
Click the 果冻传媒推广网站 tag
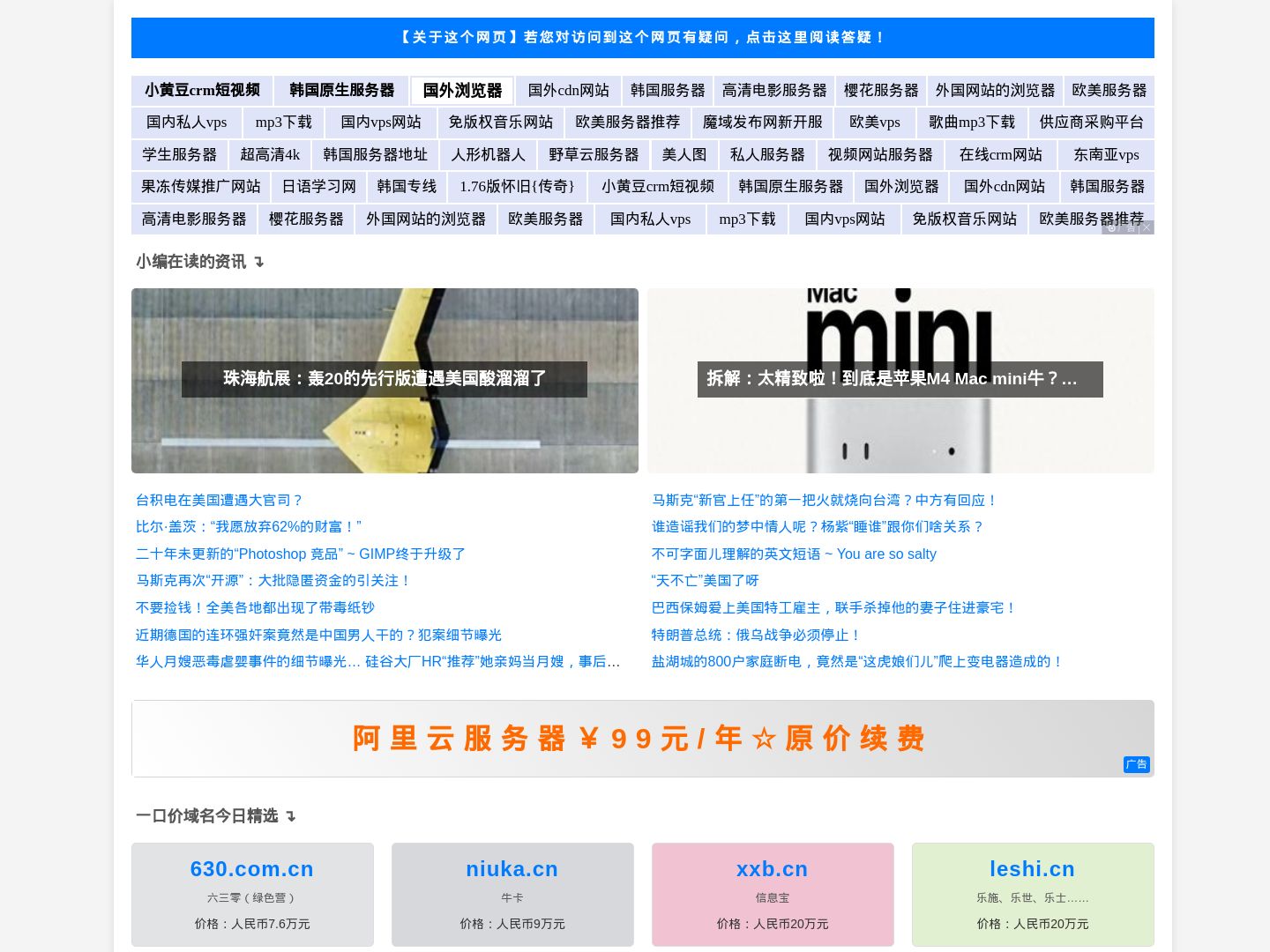click(x=201, y=187)
